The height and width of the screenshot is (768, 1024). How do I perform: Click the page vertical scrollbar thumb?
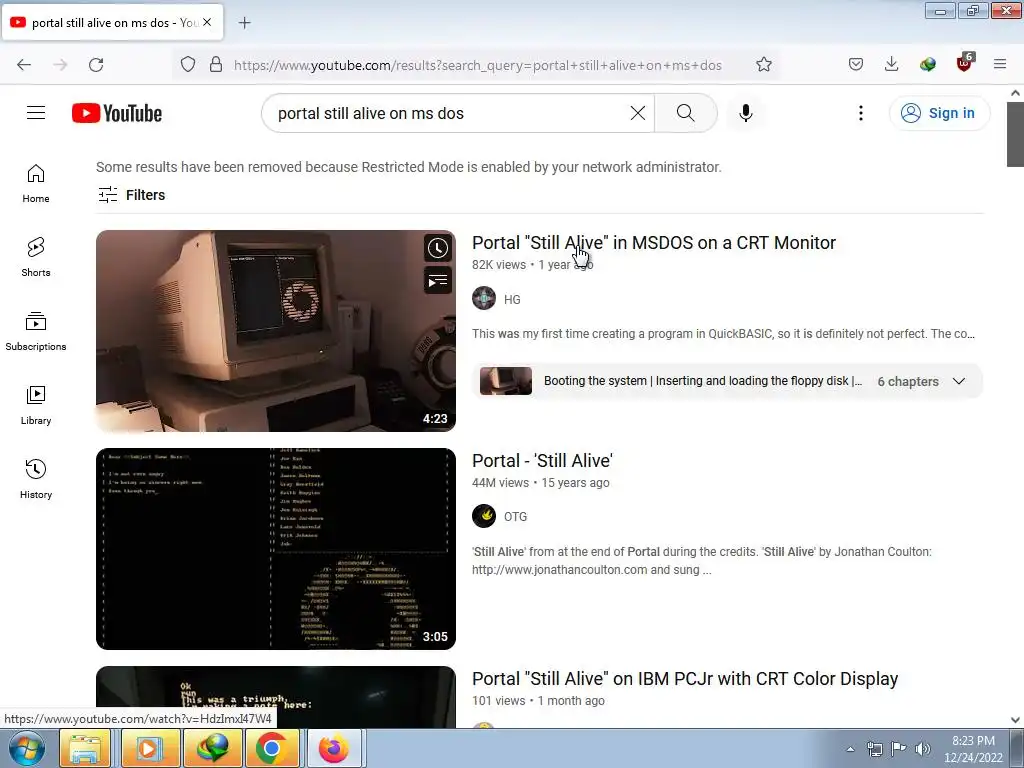coord(1015,135)
